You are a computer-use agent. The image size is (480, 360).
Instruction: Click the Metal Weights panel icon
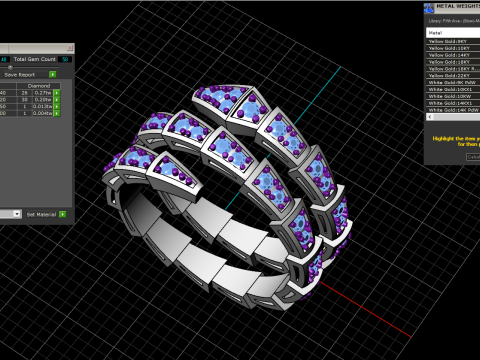click(x=429, y=8)
